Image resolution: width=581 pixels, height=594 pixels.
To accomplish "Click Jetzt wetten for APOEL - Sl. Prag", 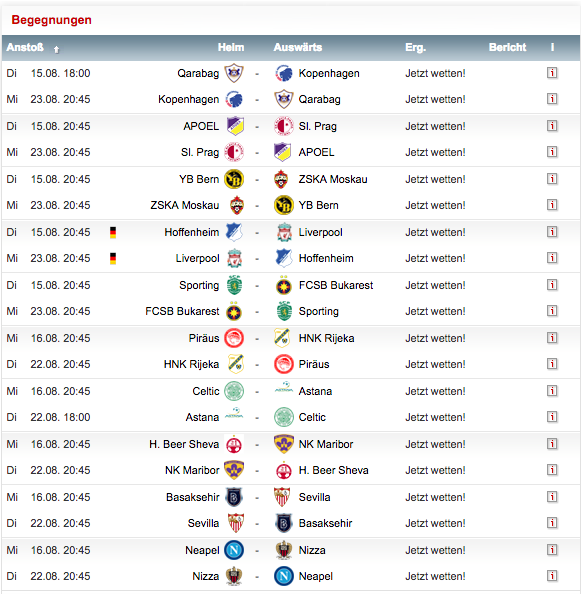I will (435, 126).
